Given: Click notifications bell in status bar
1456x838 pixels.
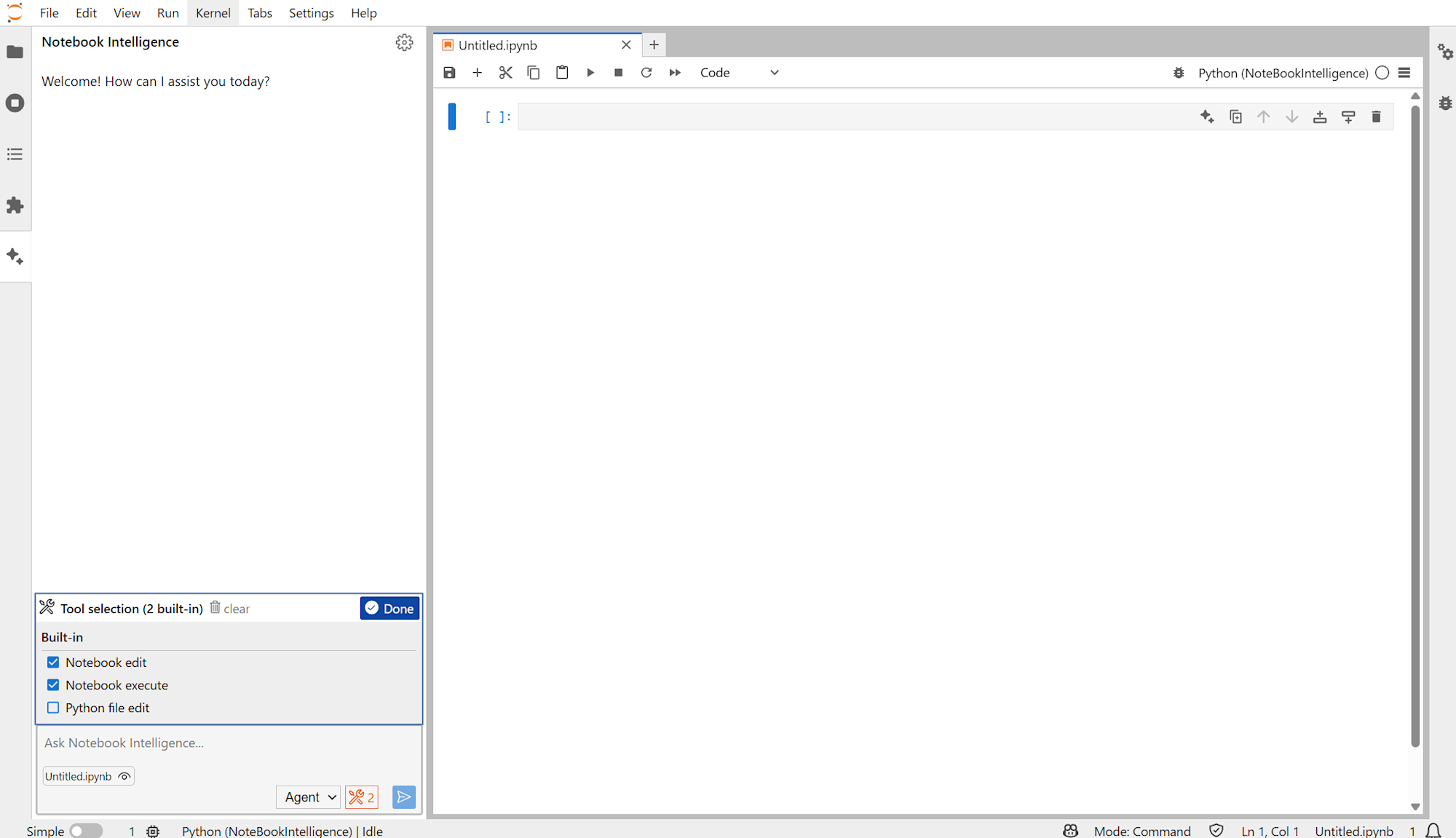Looking at the screenshot, I should 1433,831.
